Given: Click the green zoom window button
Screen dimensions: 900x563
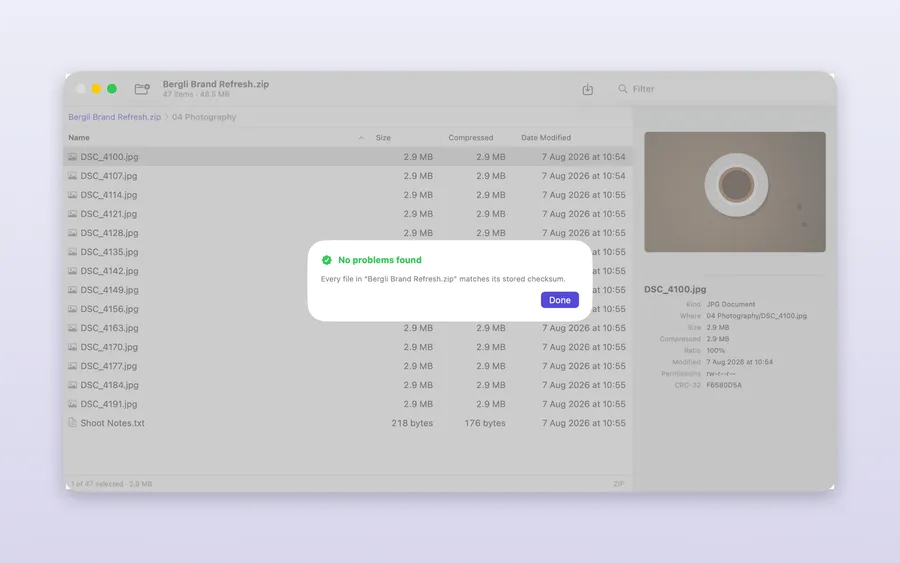Looking at the screenshot, I should tap(112, 88).
